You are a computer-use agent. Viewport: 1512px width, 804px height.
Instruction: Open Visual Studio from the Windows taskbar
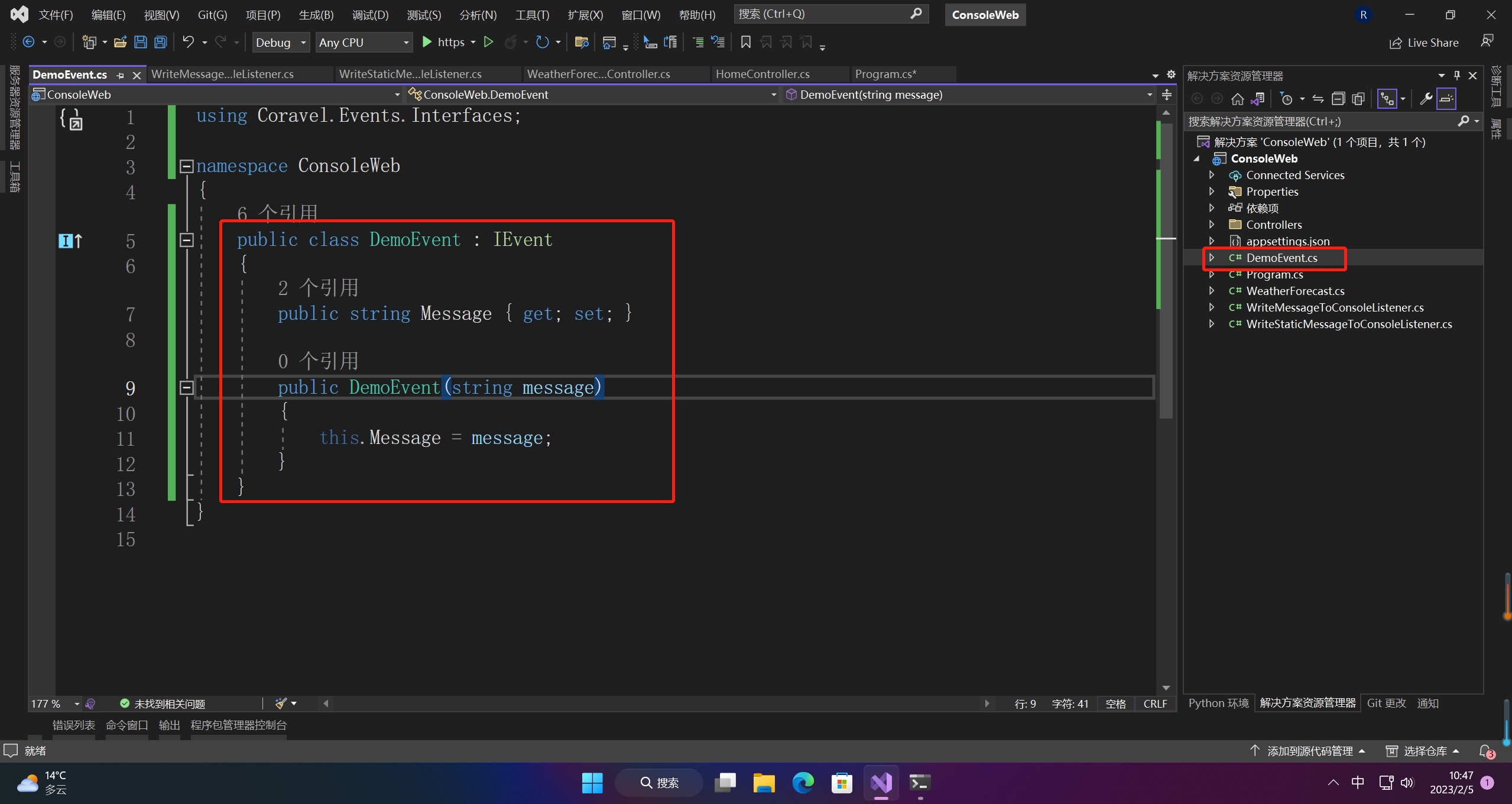[x=881, y=783]
